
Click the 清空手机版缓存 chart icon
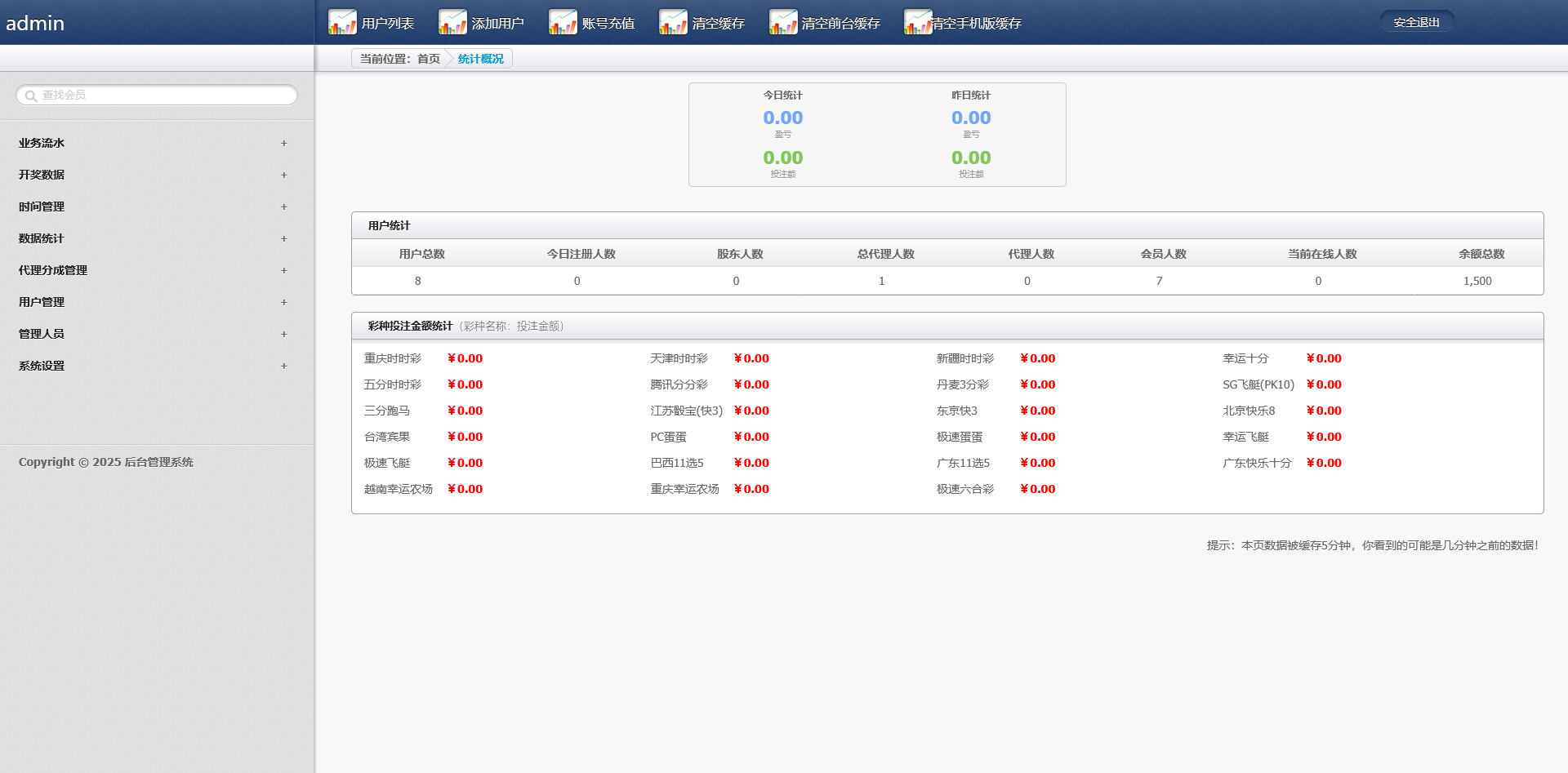pyautogui.click(x=918, y=23)
